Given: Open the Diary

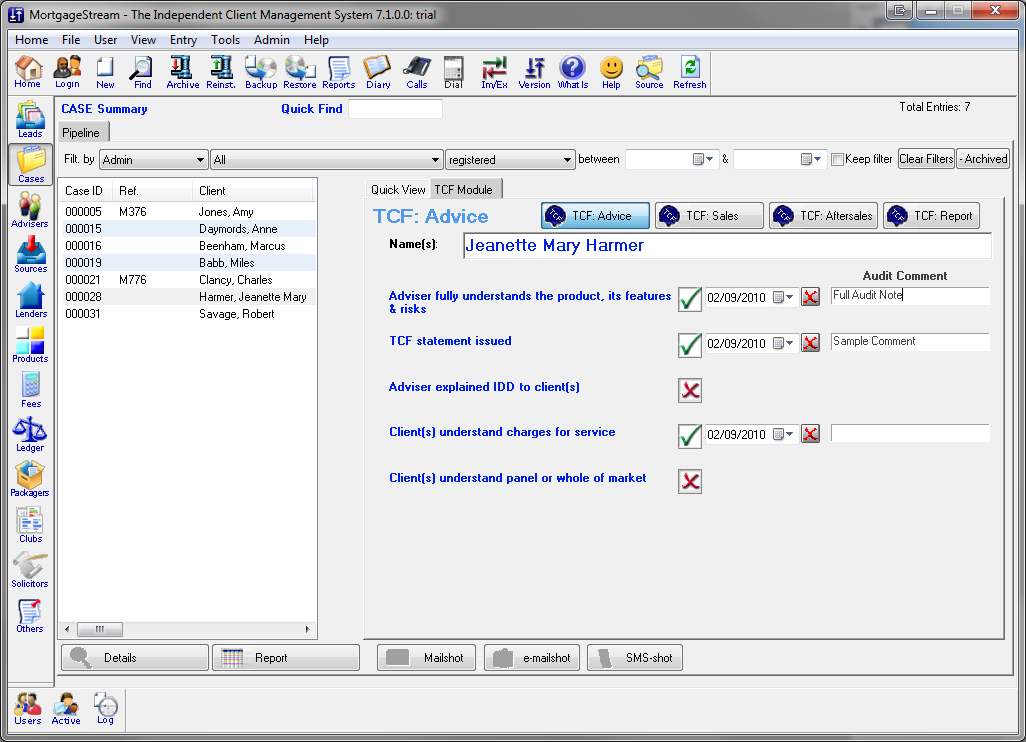Looking at the screenshot, I should tap(378, 72).
